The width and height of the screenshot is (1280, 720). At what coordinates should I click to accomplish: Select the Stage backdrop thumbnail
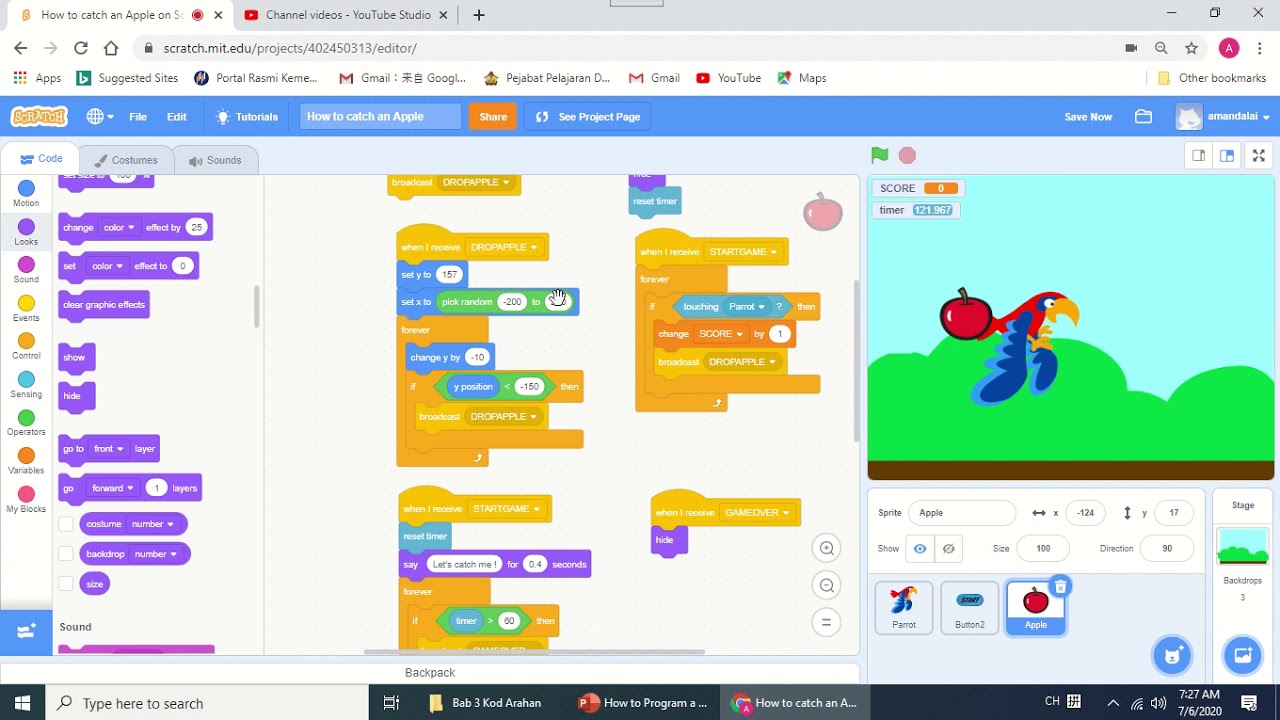coord(1242,548)
